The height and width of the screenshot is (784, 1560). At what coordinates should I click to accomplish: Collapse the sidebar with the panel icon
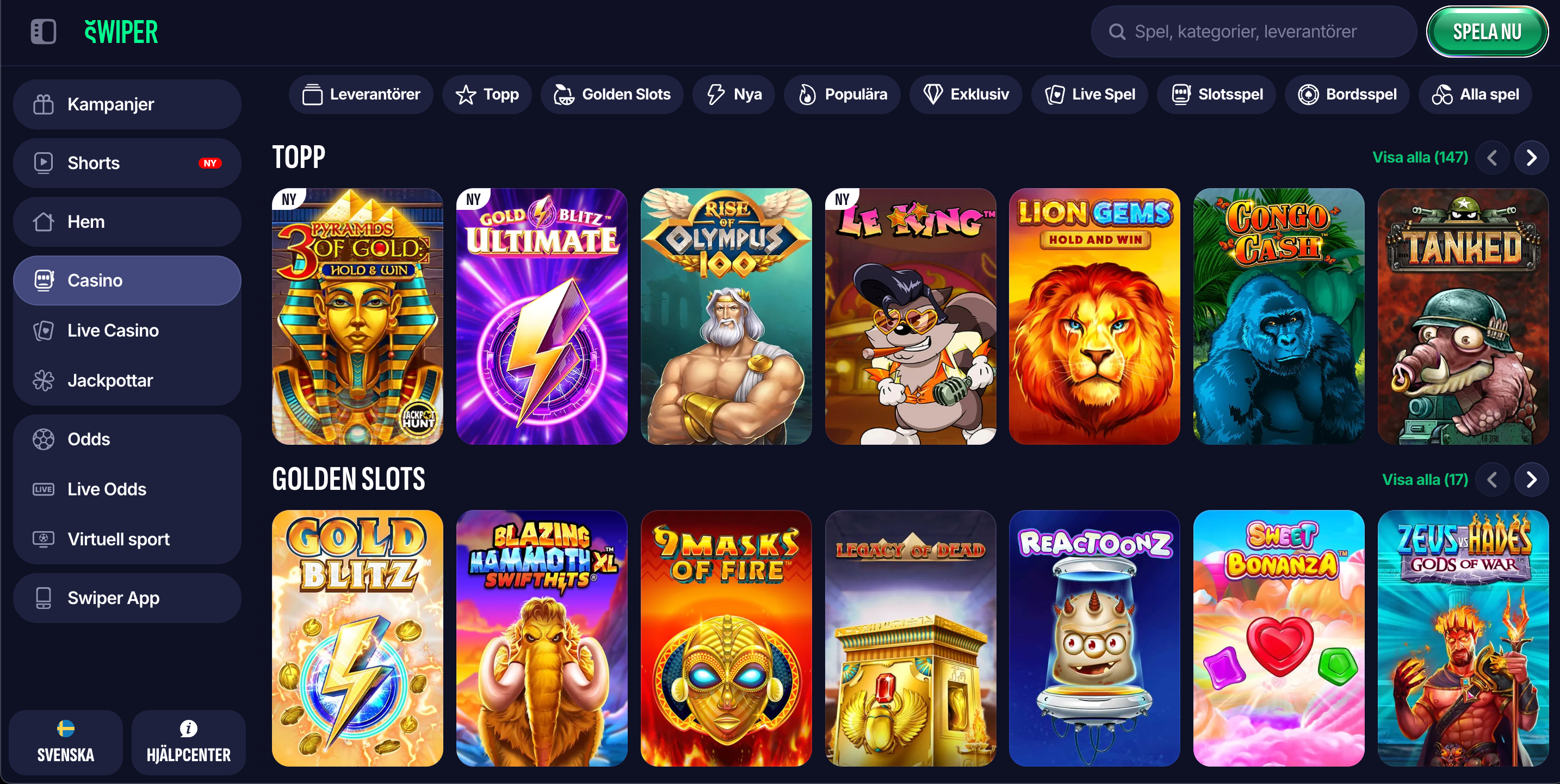(43, 32)
